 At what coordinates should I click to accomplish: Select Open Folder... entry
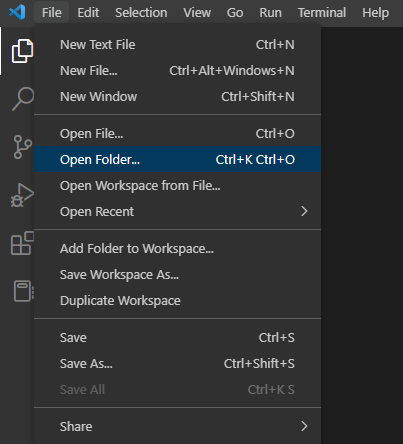(177, 159)
